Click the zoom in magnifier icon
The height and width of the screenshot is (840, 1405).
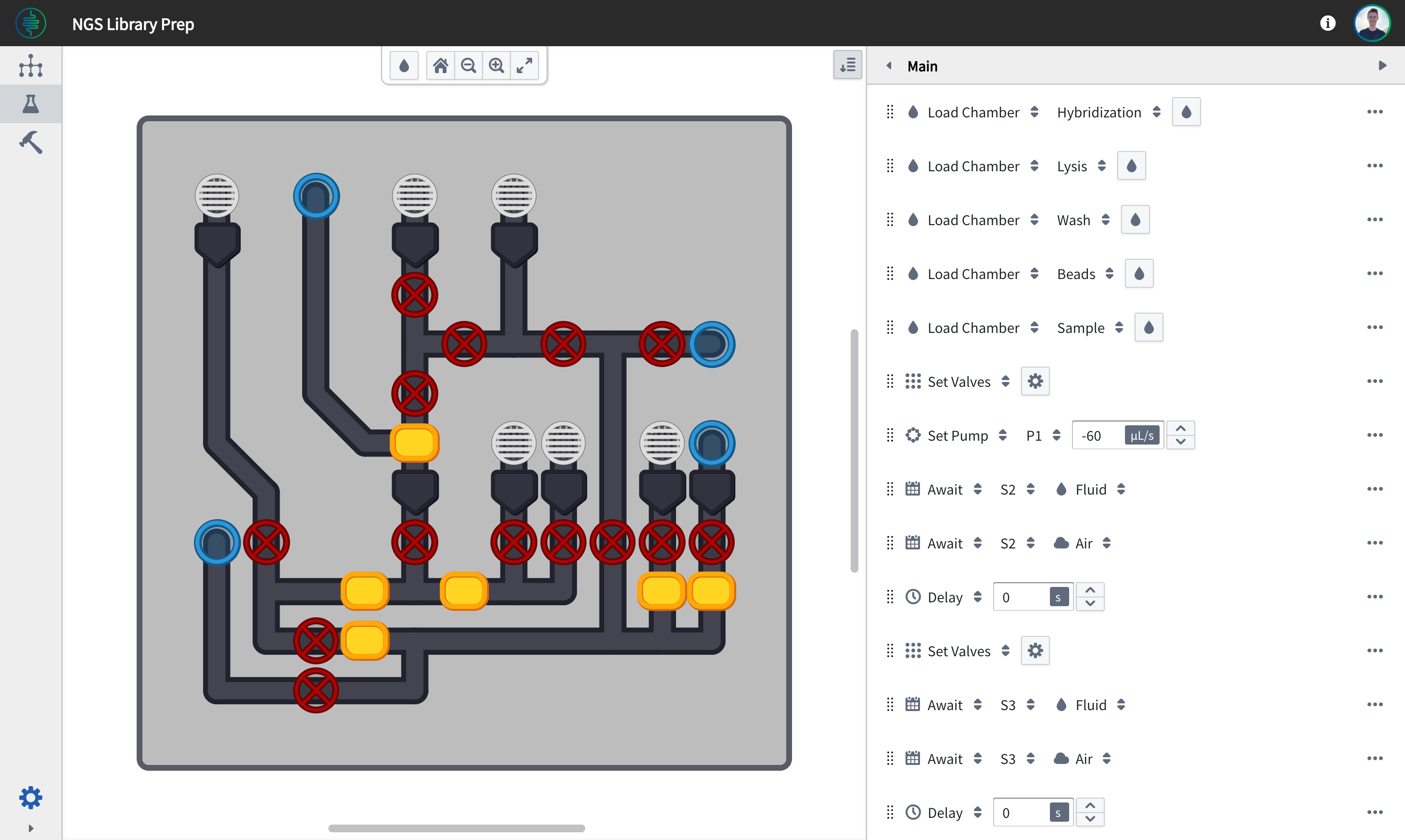(497, 65)
